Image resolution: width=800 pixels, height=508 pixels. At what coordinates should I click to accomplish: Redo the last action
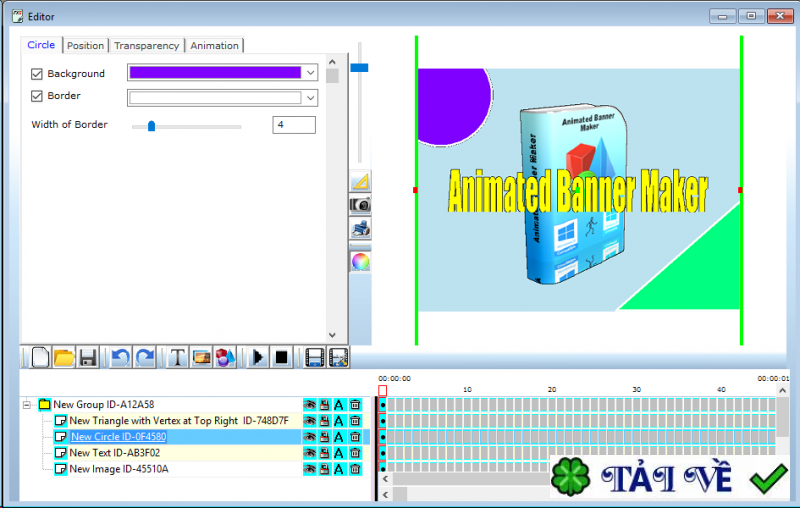tap(145, 358)
